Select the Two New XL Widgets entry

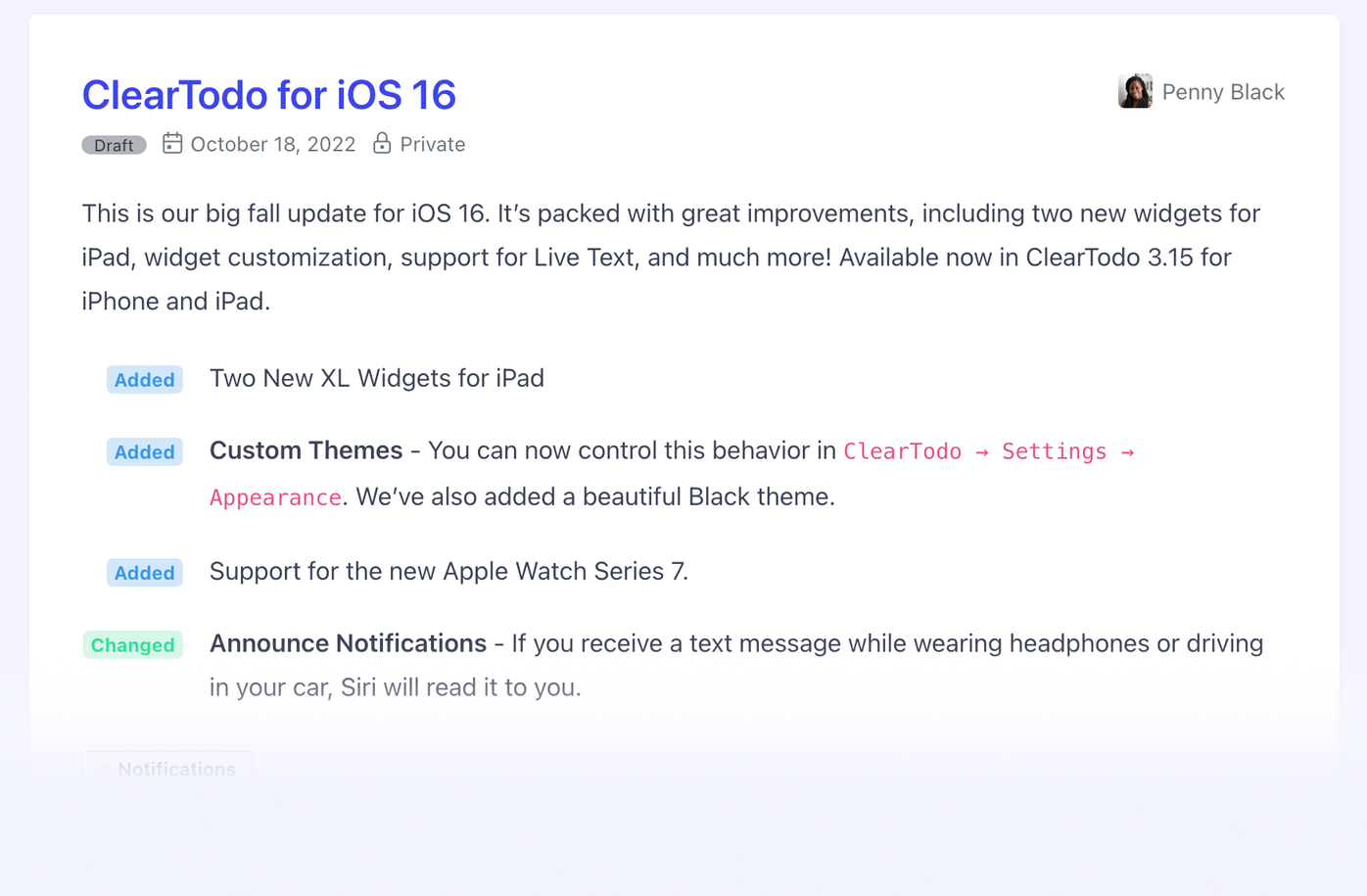tap(377, 378)
